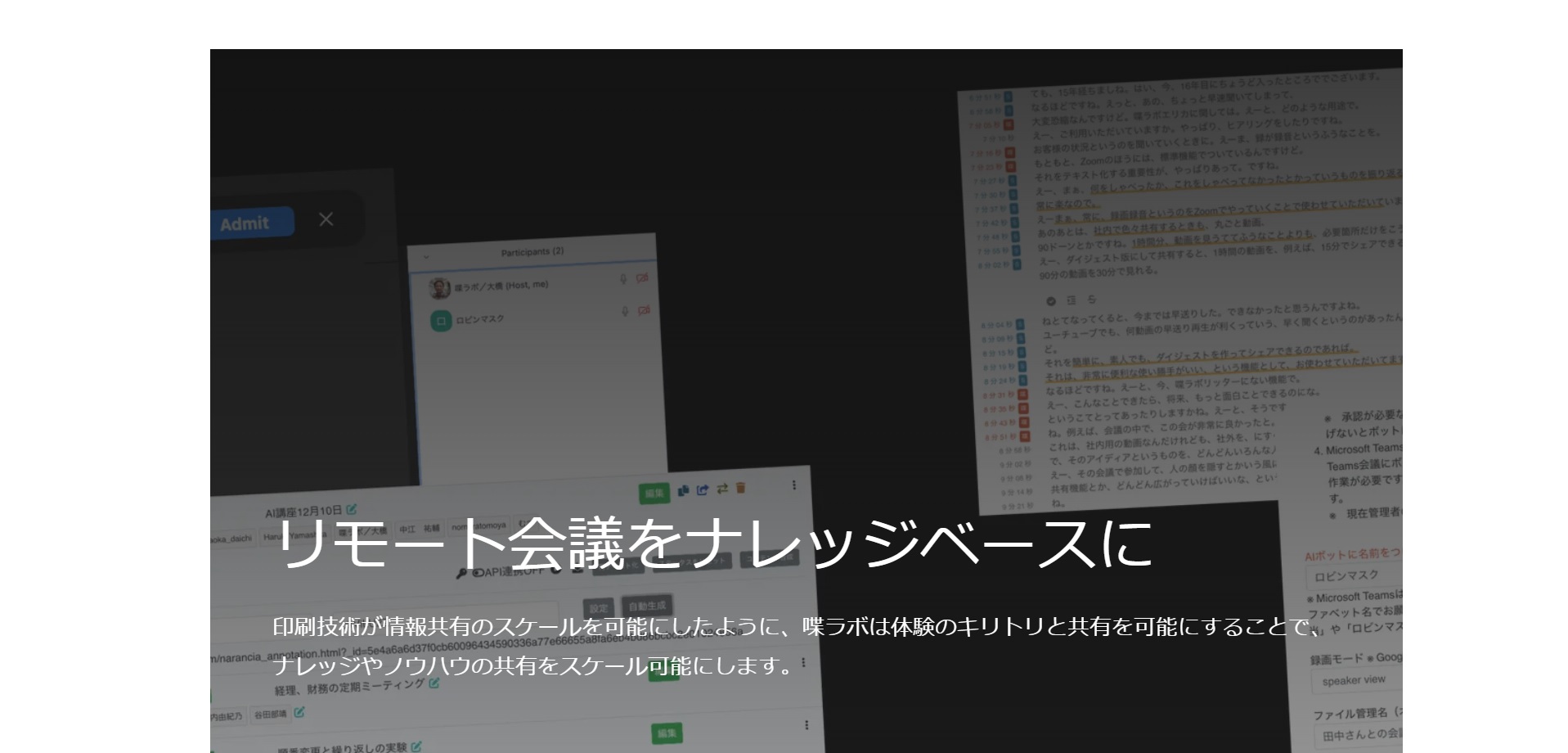Click the 経理、財務の定期ミーティング title
1568x753 pixels.
pos(350,688)
